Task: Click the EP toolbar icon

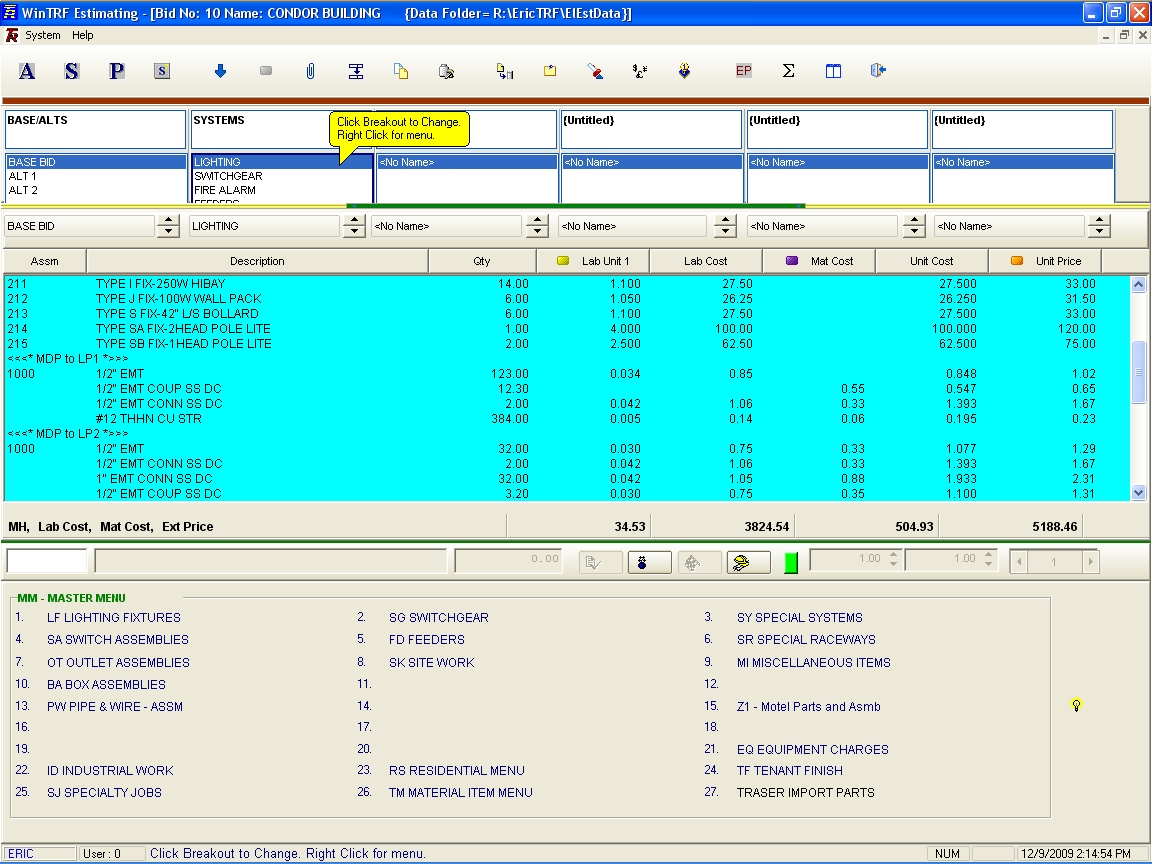Action: (x=743, y=71)
